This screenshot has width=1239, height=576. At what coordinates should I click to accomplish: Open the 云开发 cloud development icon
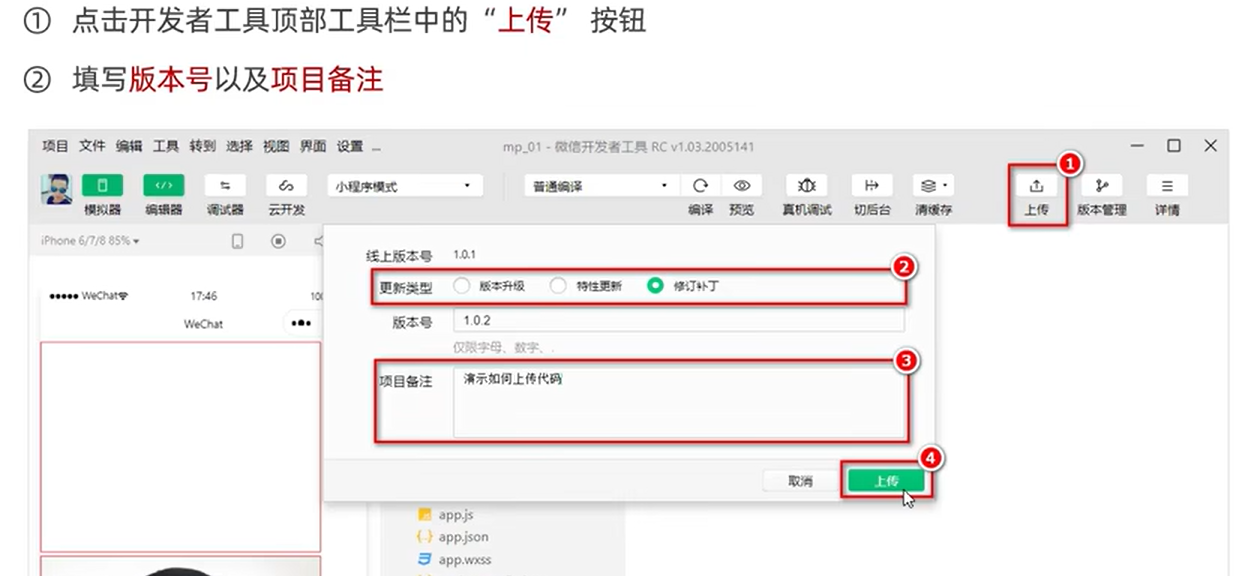point(286,186)
